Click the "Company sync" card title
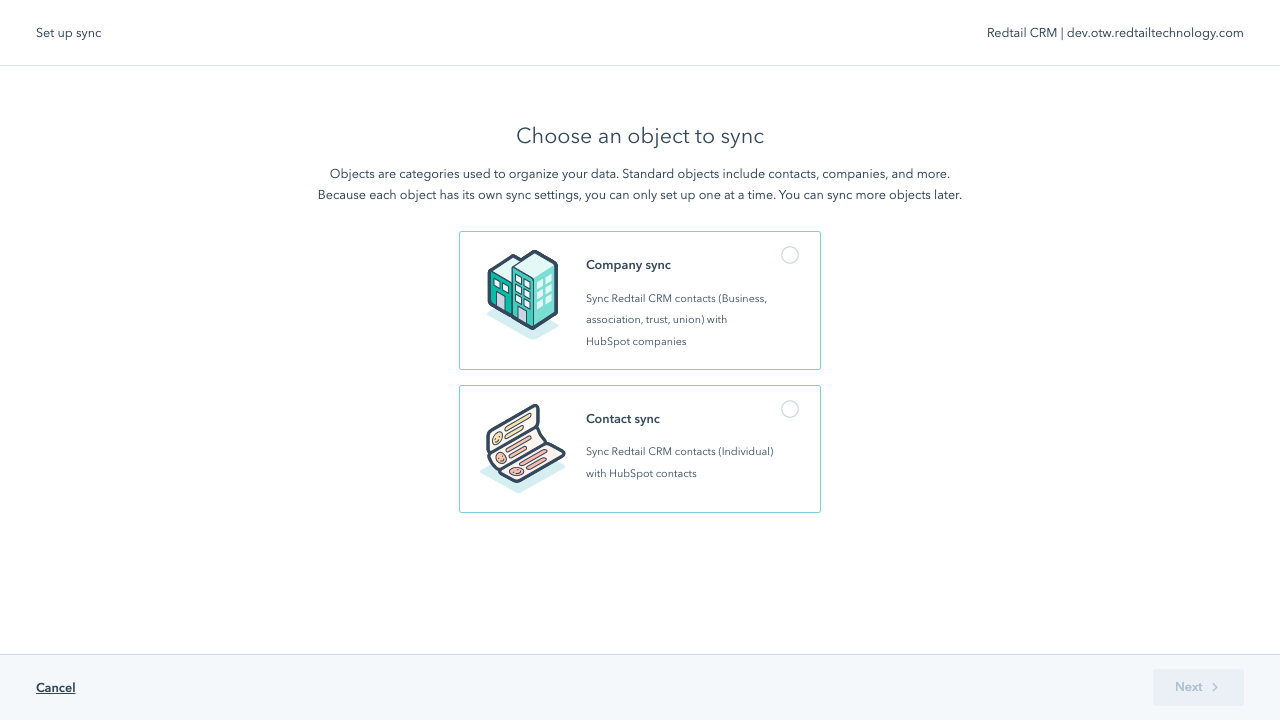1280x720 pixels. 628,265
